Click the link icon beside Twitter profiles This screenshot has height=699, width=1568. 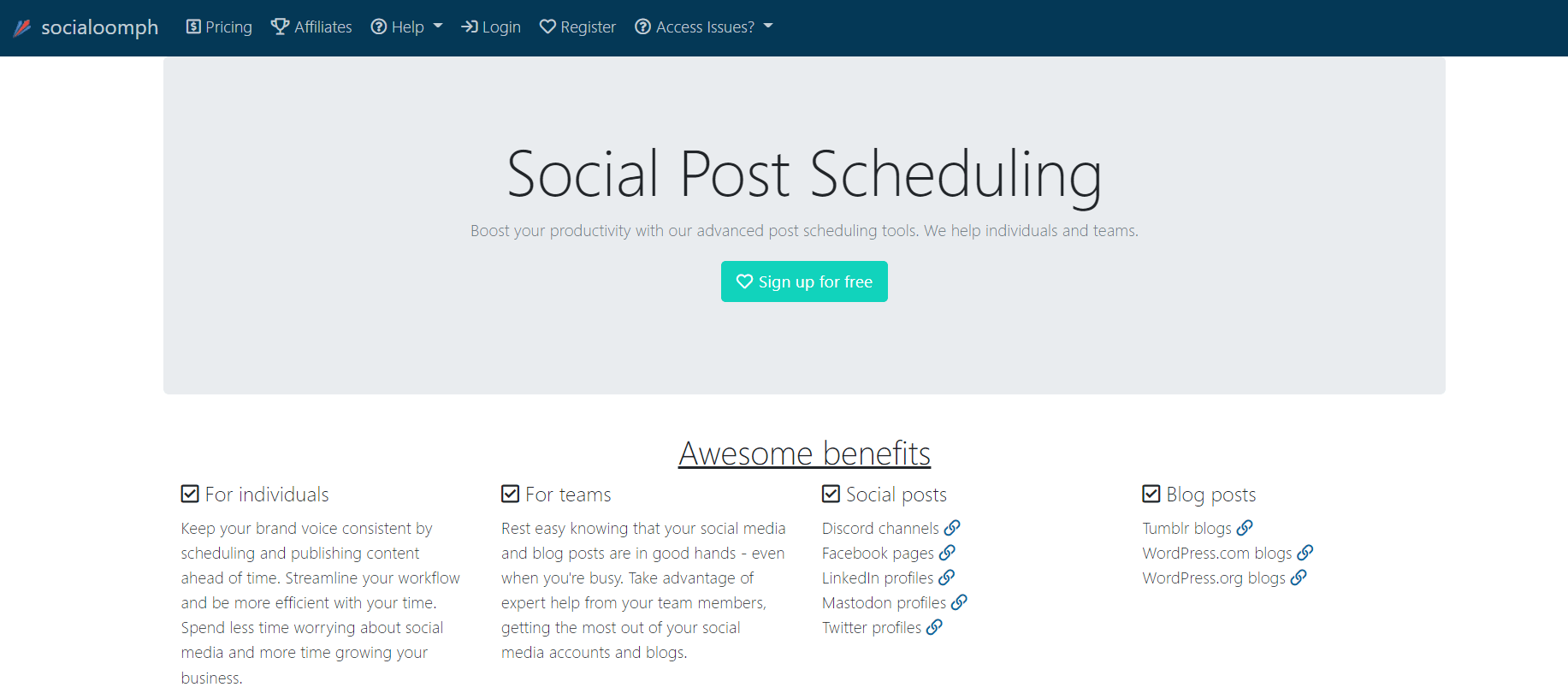coord(934,627)
